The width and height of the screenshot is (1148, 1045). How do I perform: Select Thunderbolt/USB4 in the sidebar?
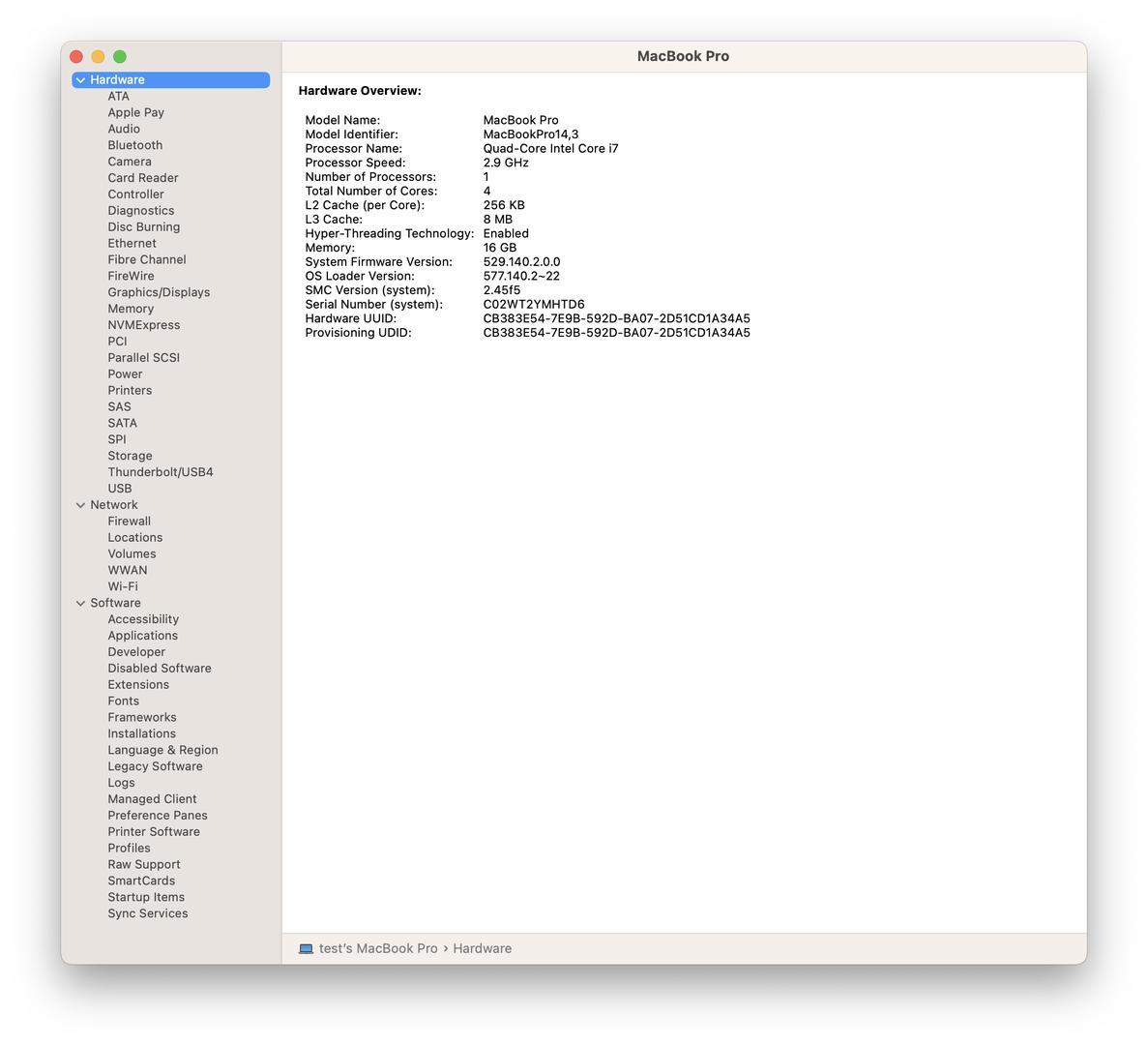coord(161,472)
